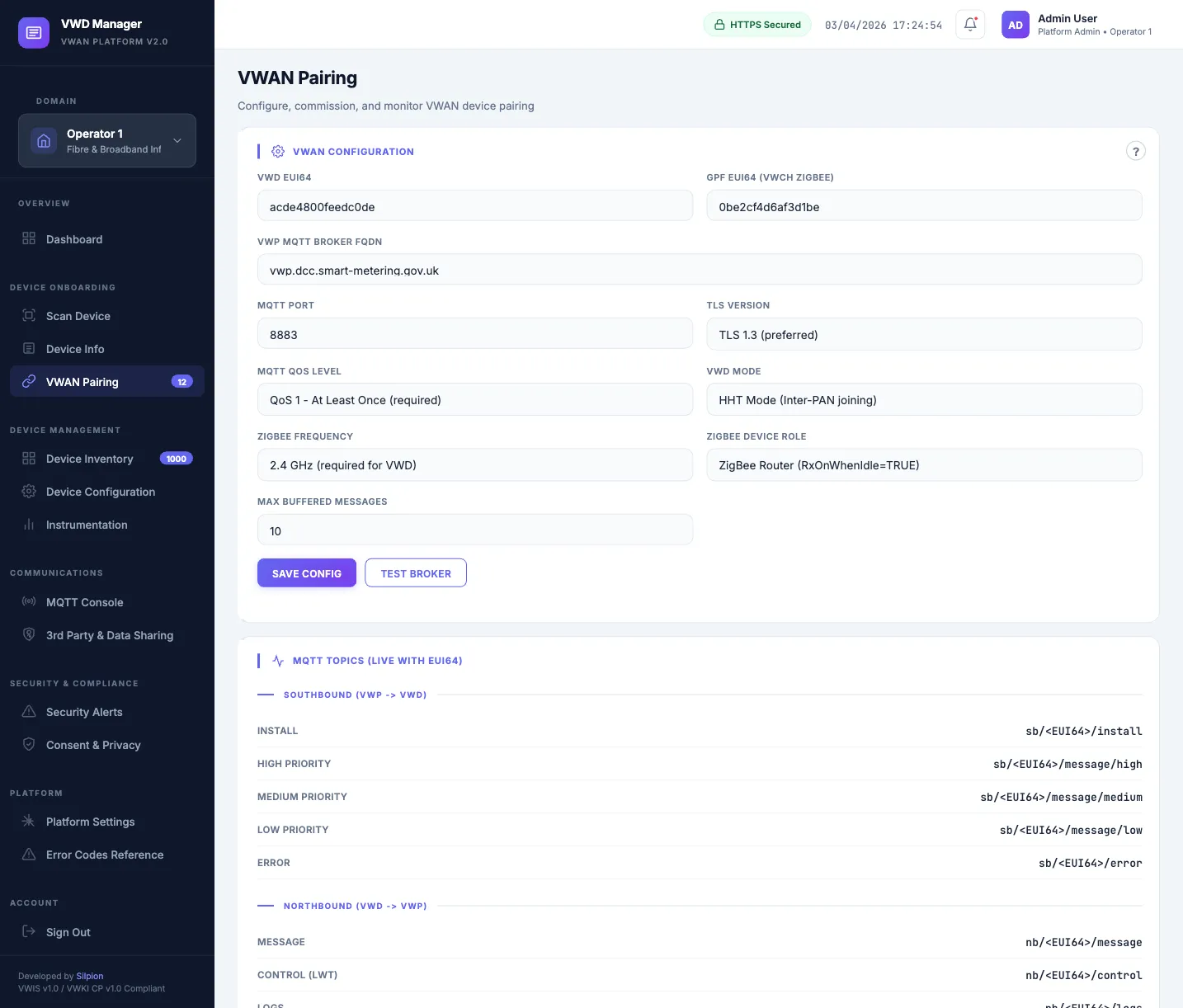Expand the Operator 1 domain selector

[x=177, y=140]
